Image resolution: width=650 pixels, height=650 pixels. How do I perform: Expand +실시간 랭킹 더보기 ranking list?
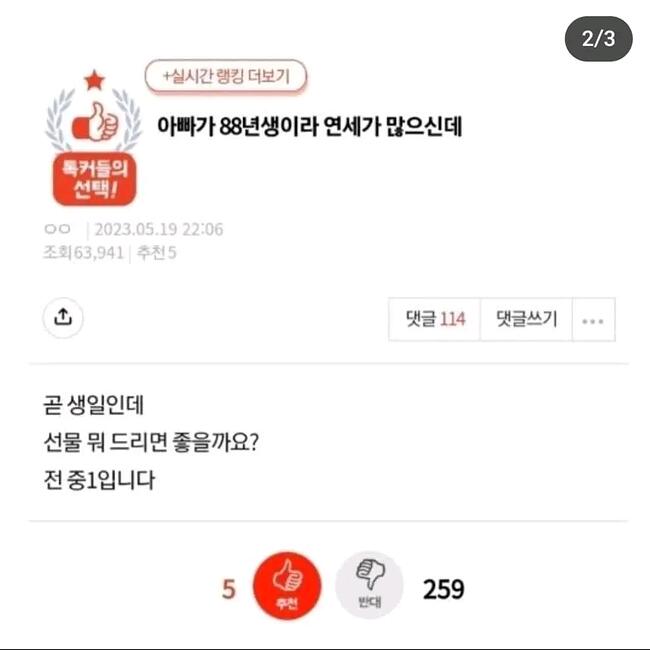click(x=226, y=76)
